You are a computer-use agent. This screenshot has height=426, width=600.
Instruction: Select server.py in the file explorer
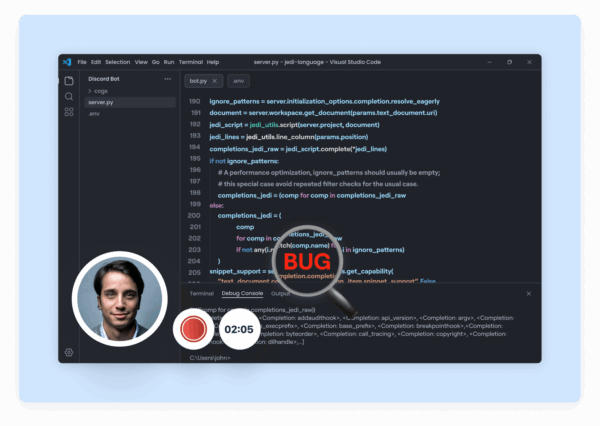click(100, 102)
